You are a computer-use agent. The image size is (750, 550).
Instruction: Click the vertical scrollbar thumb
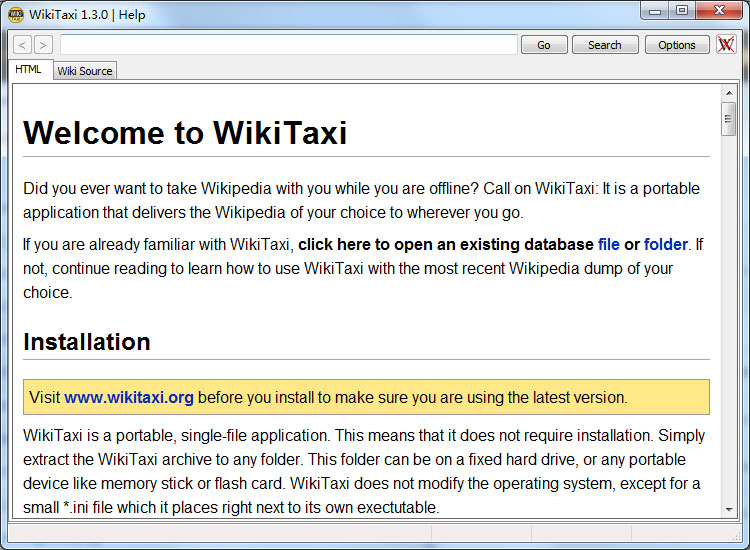pos(728,119)
